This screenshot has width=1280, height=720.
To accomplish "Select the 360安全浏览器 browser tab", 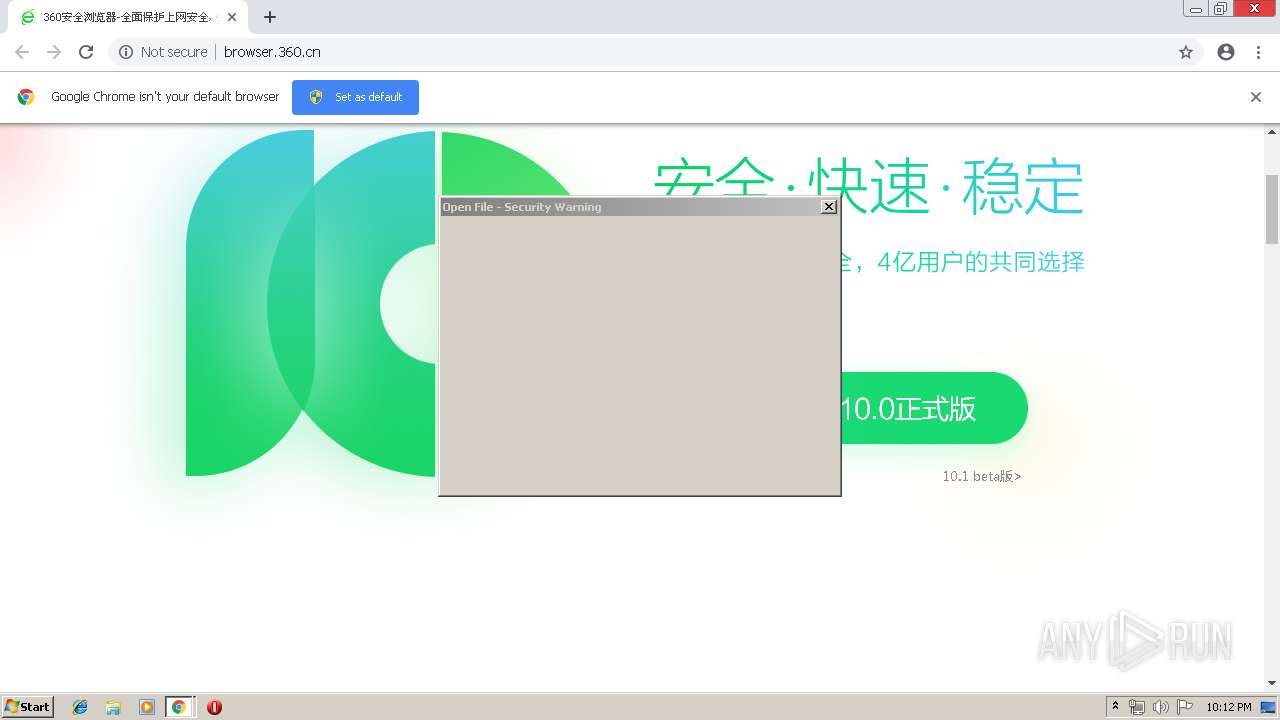I will (x=128, y=17).
